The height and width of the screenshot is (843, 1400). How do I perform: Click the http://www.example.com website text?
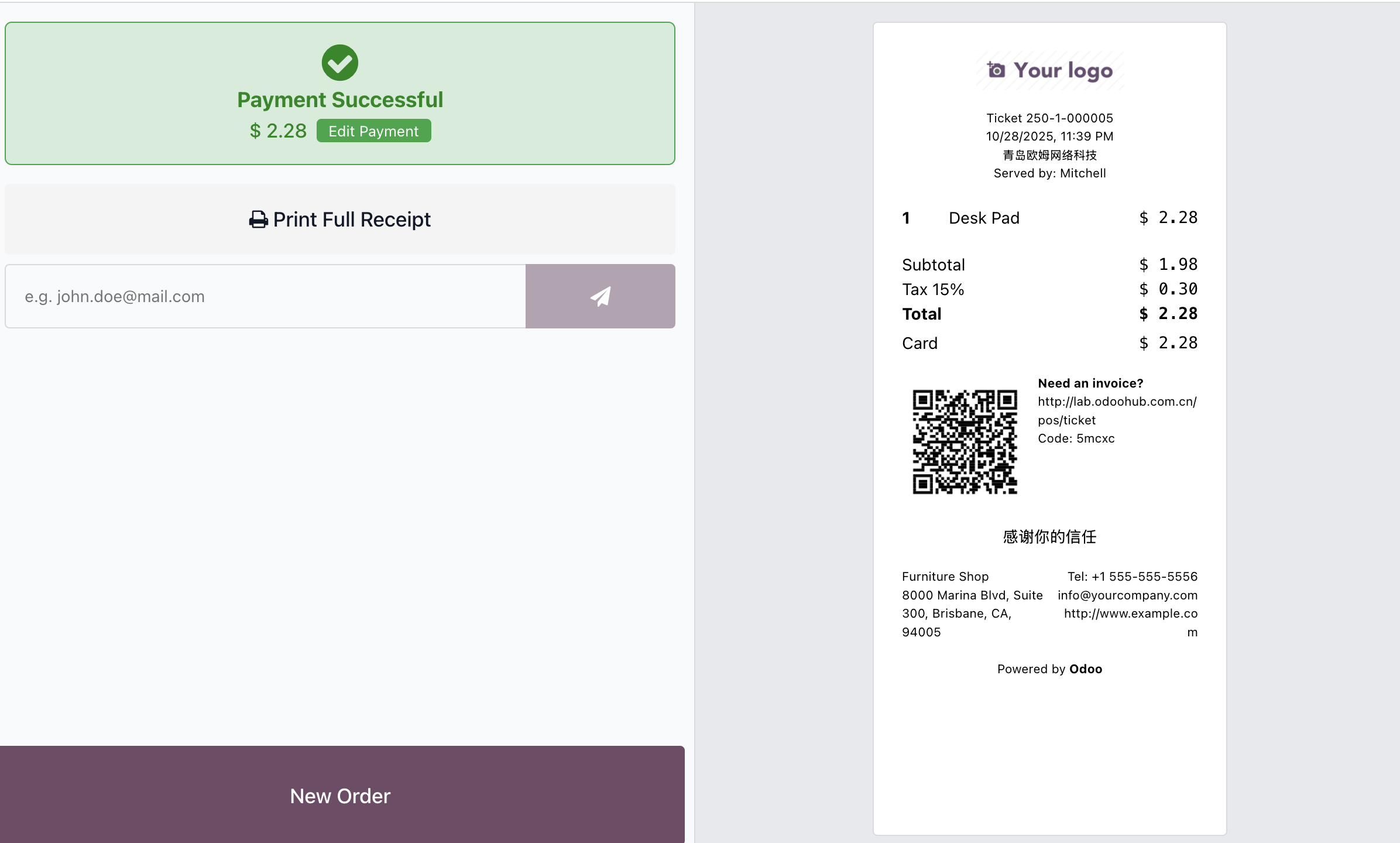pyautogui.click(x=1130, y=614)
